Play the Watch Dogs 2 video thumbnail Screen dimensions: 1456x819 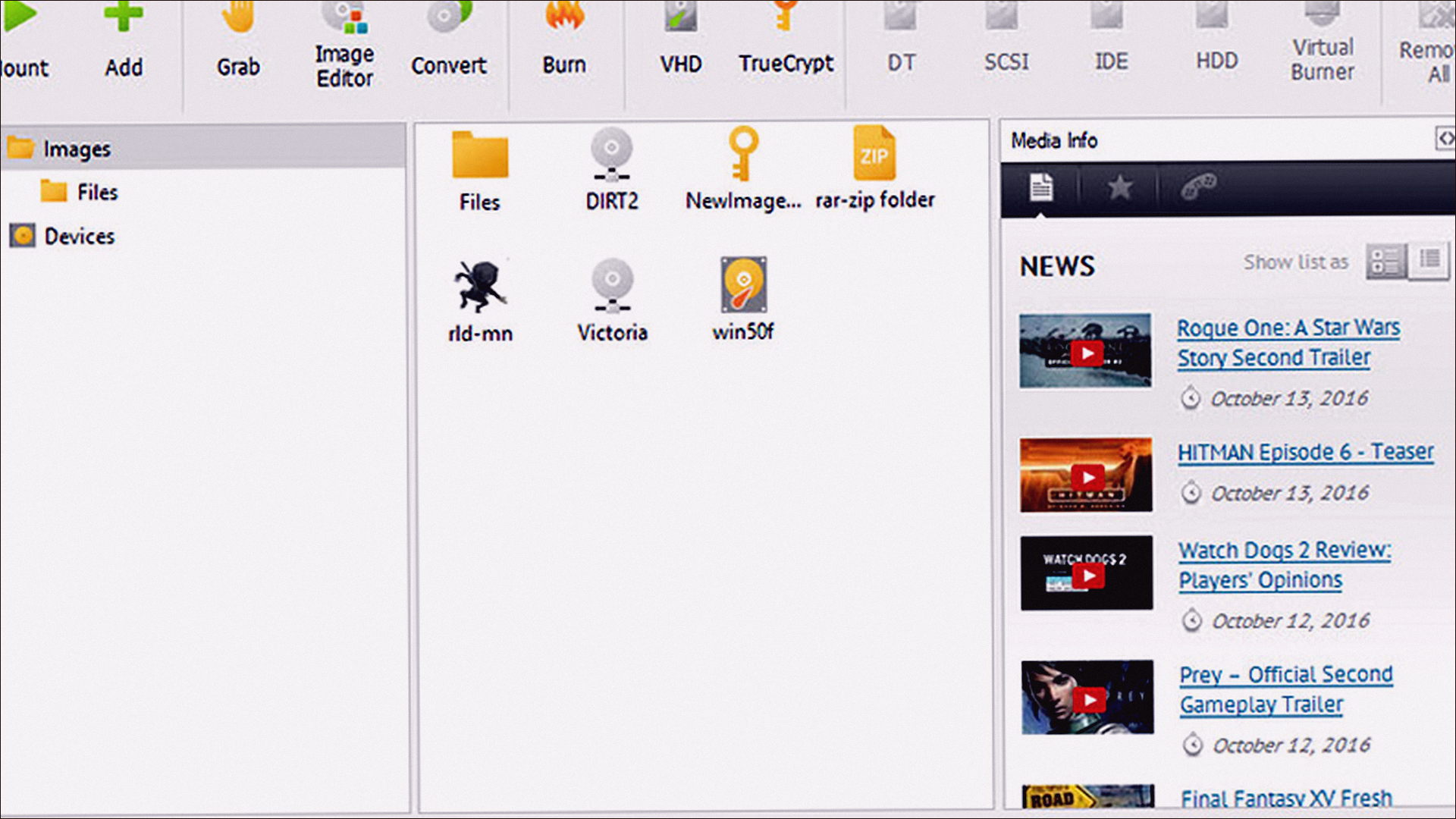(x=1087, y=573)
